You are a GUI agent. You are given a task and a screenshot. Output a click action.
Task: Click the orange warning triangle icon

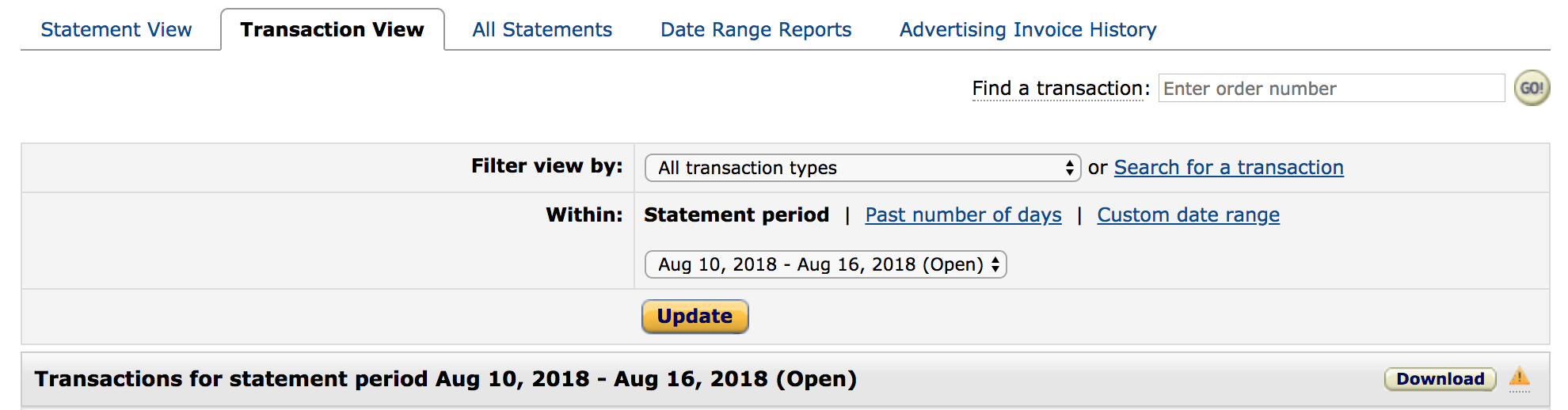pyautogui.click(x=1519, y=377)
